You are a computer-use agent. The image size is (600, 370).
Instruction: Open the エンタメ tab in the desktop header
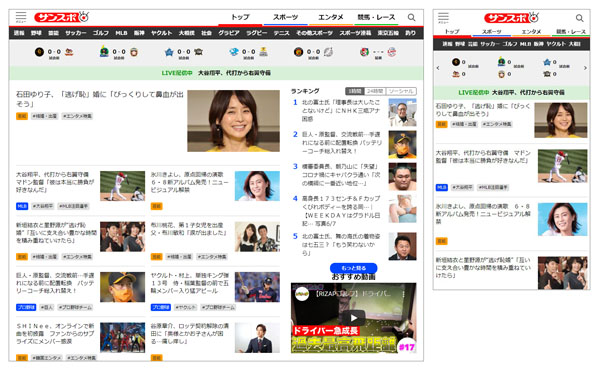pos(331,17)
